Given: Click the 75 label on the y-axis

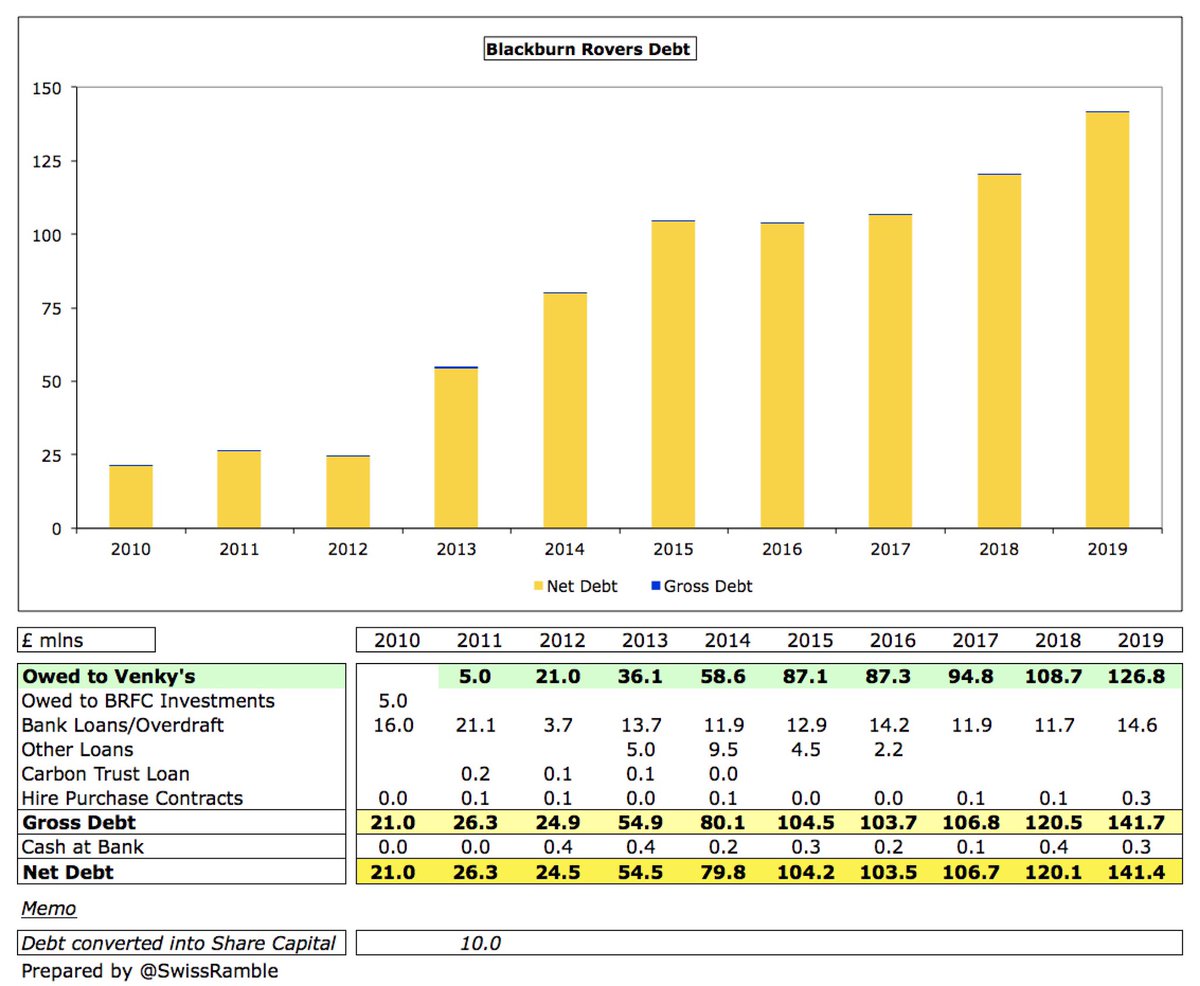Looking at the screenshot, I should coord(53,308).
